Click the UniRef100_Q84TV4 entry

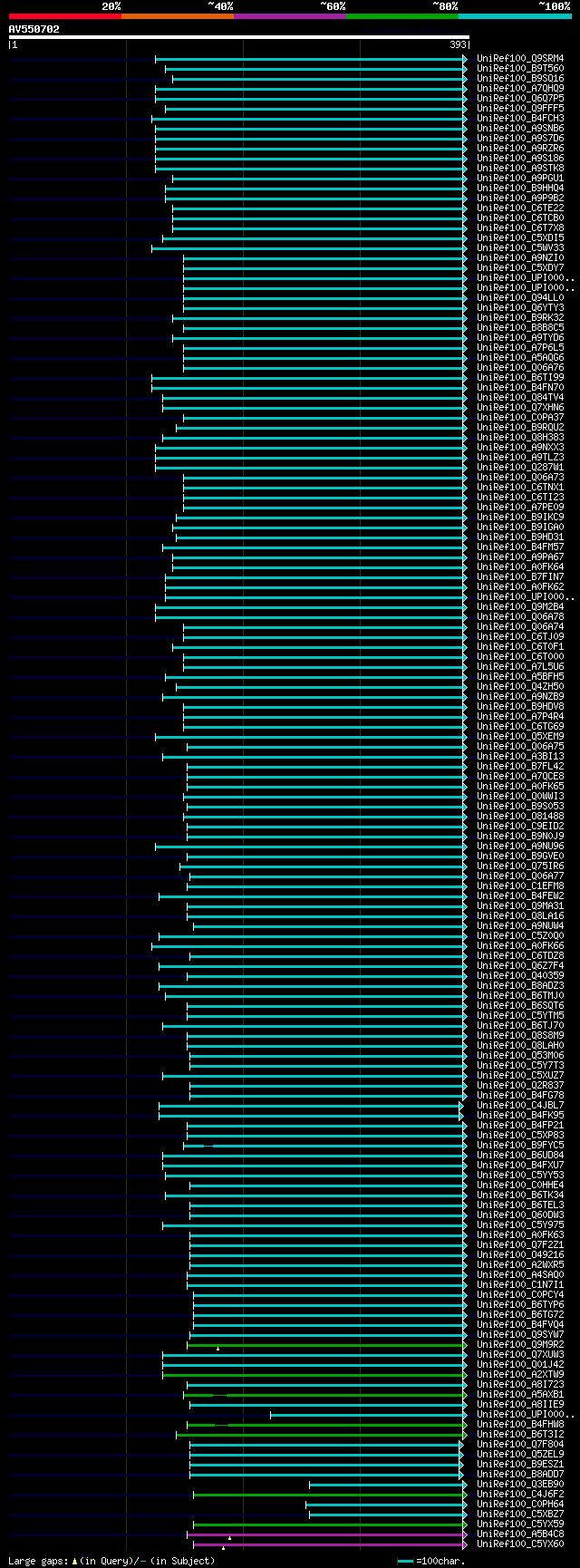pyautogui.click(x=520, y=398)
